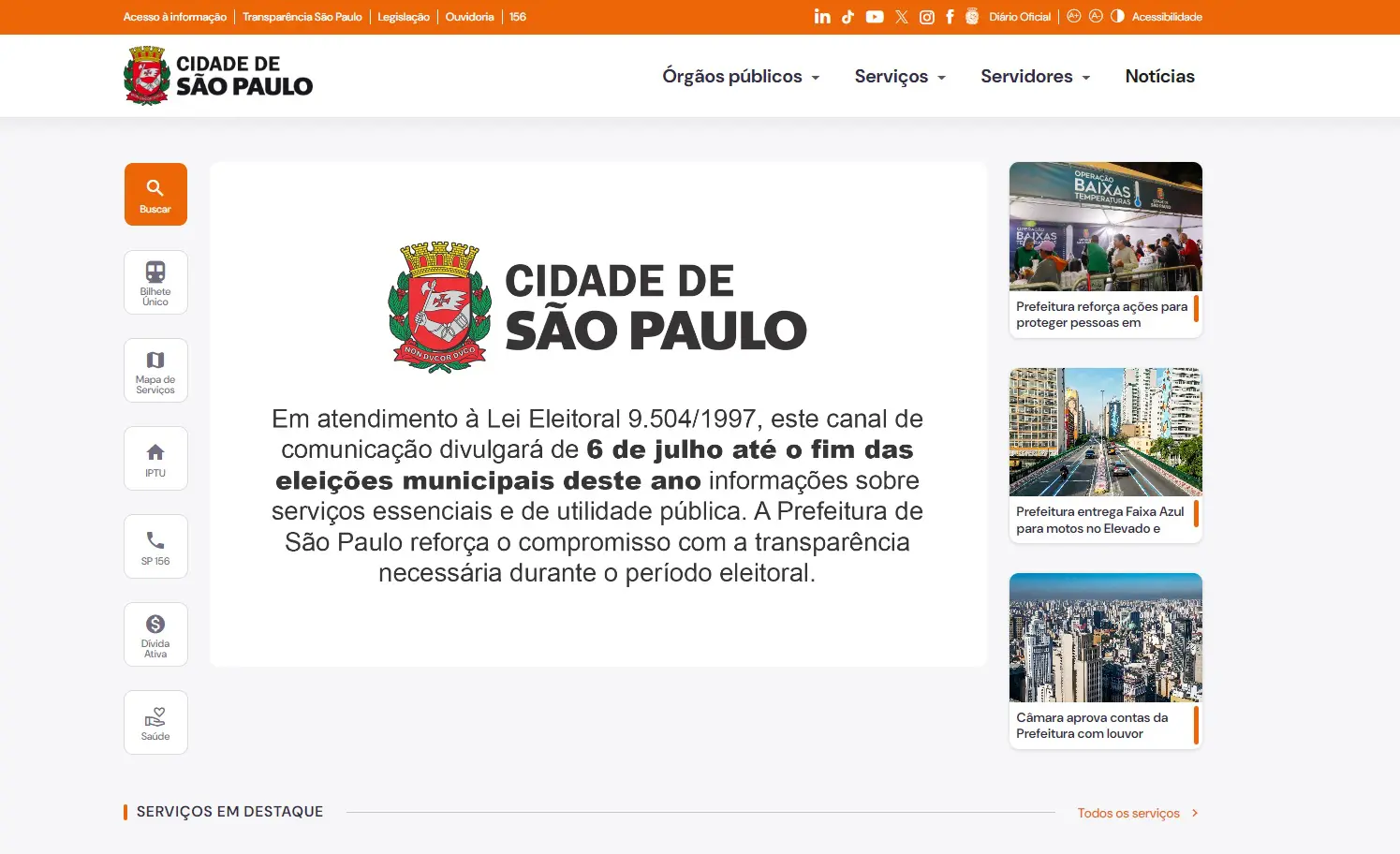Toggle high contrast mode icon
Screen dimensions: 1400x854
click(1117, 16)
